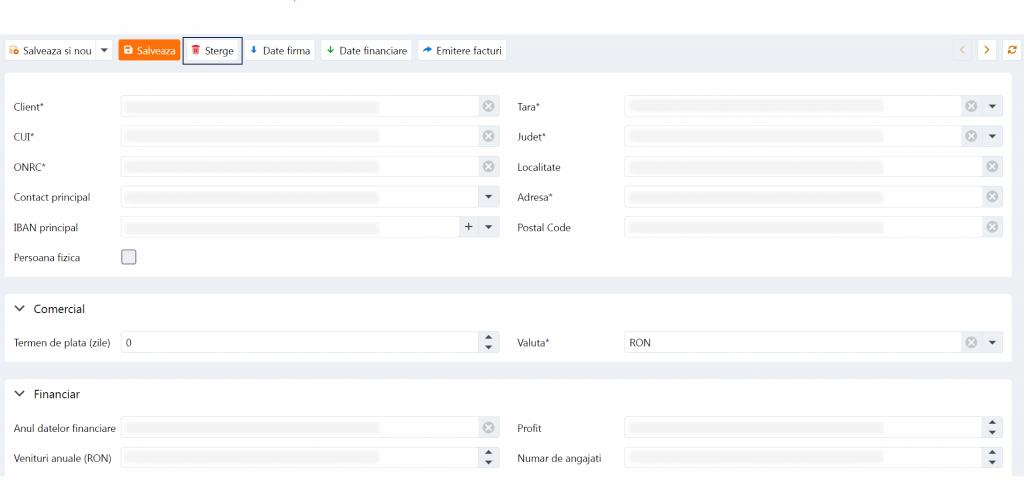This screenshot has width=1024, height=497.
Task: Clear the Valuta RON selection
Action: 970,343
